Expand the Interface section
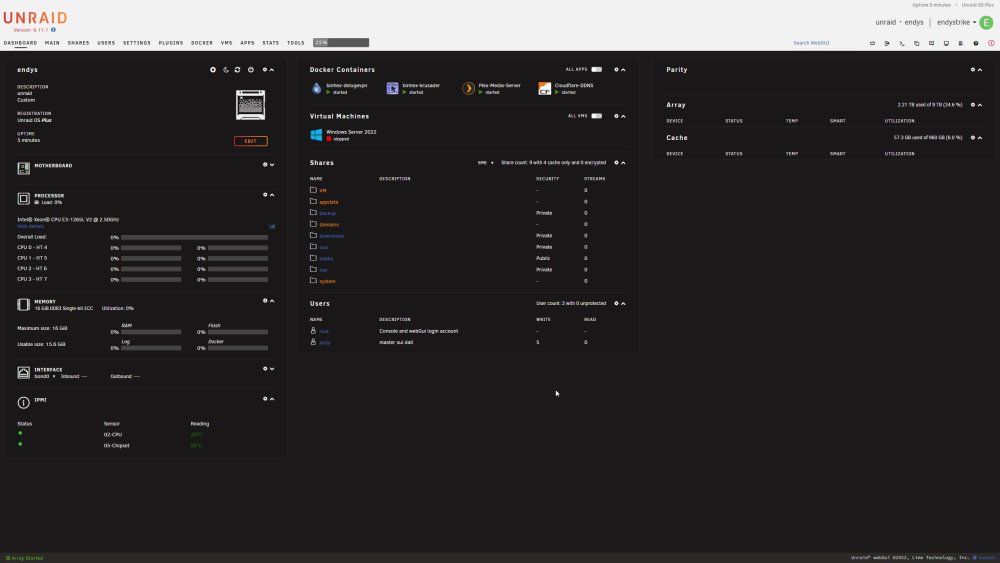The image size is (1000, 563). pos(272,369)
